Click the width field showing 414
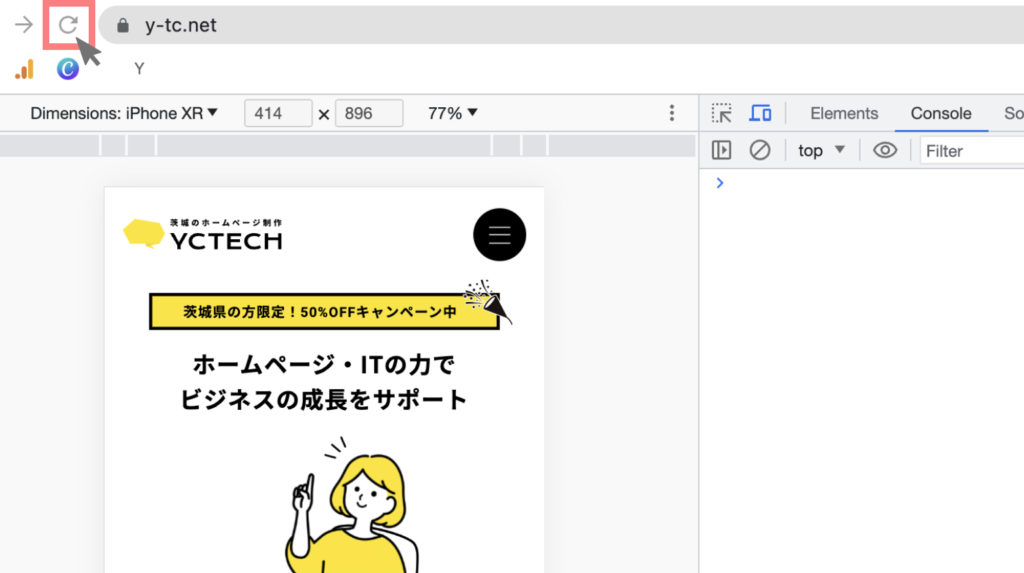Image resolution: width=1024 pixels, height=573 pixels. tap(277, 113)
